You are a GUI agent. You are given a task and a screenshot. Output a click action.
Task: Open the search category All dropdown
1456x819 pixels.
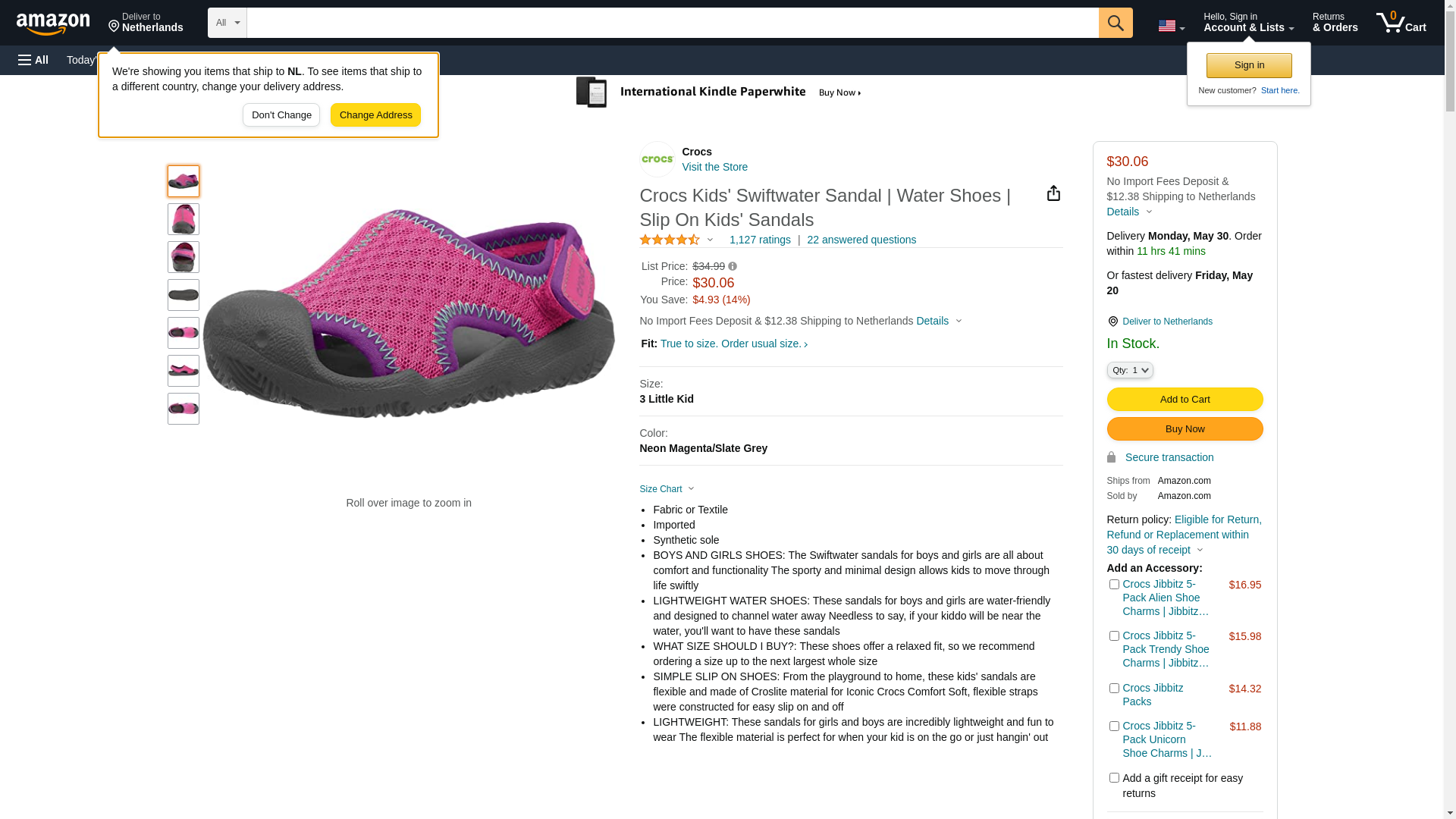tap(227, 23)
